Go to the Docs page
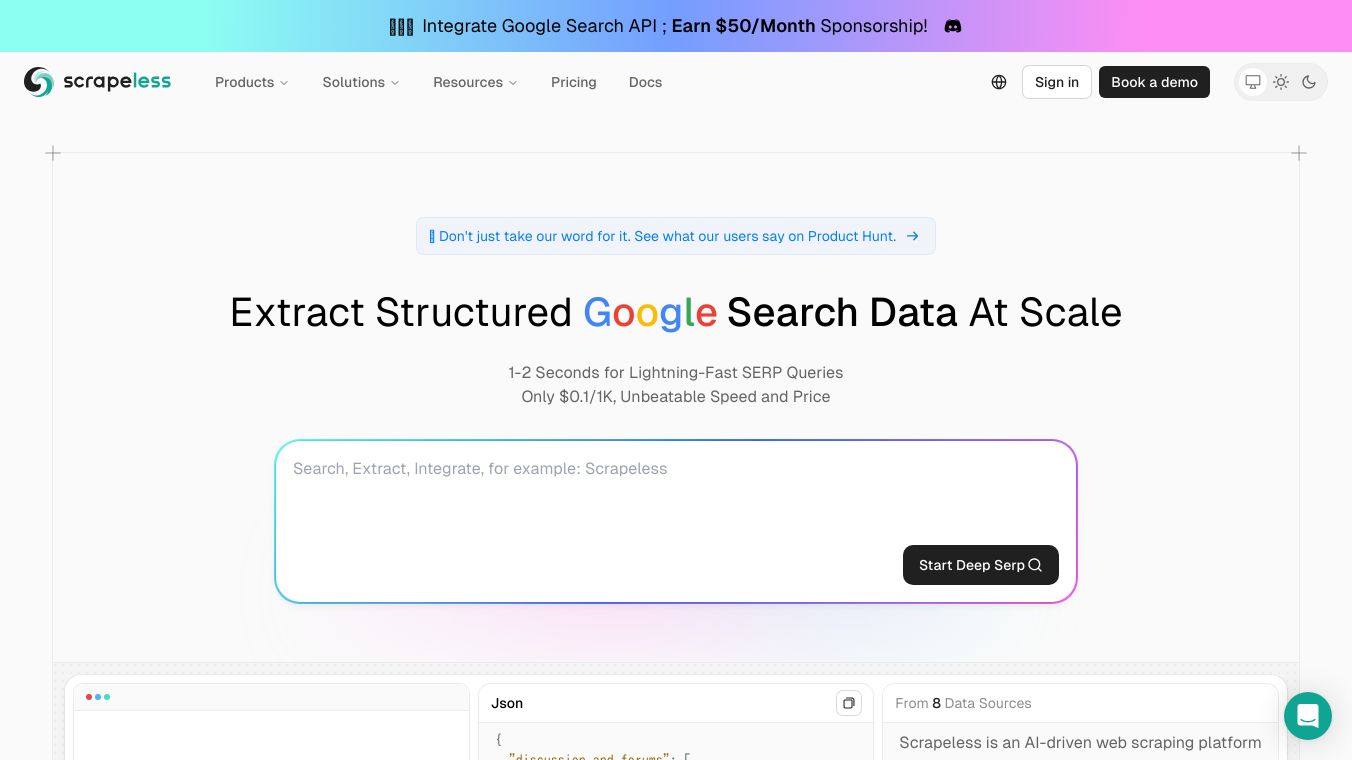 tap(645, 82)
